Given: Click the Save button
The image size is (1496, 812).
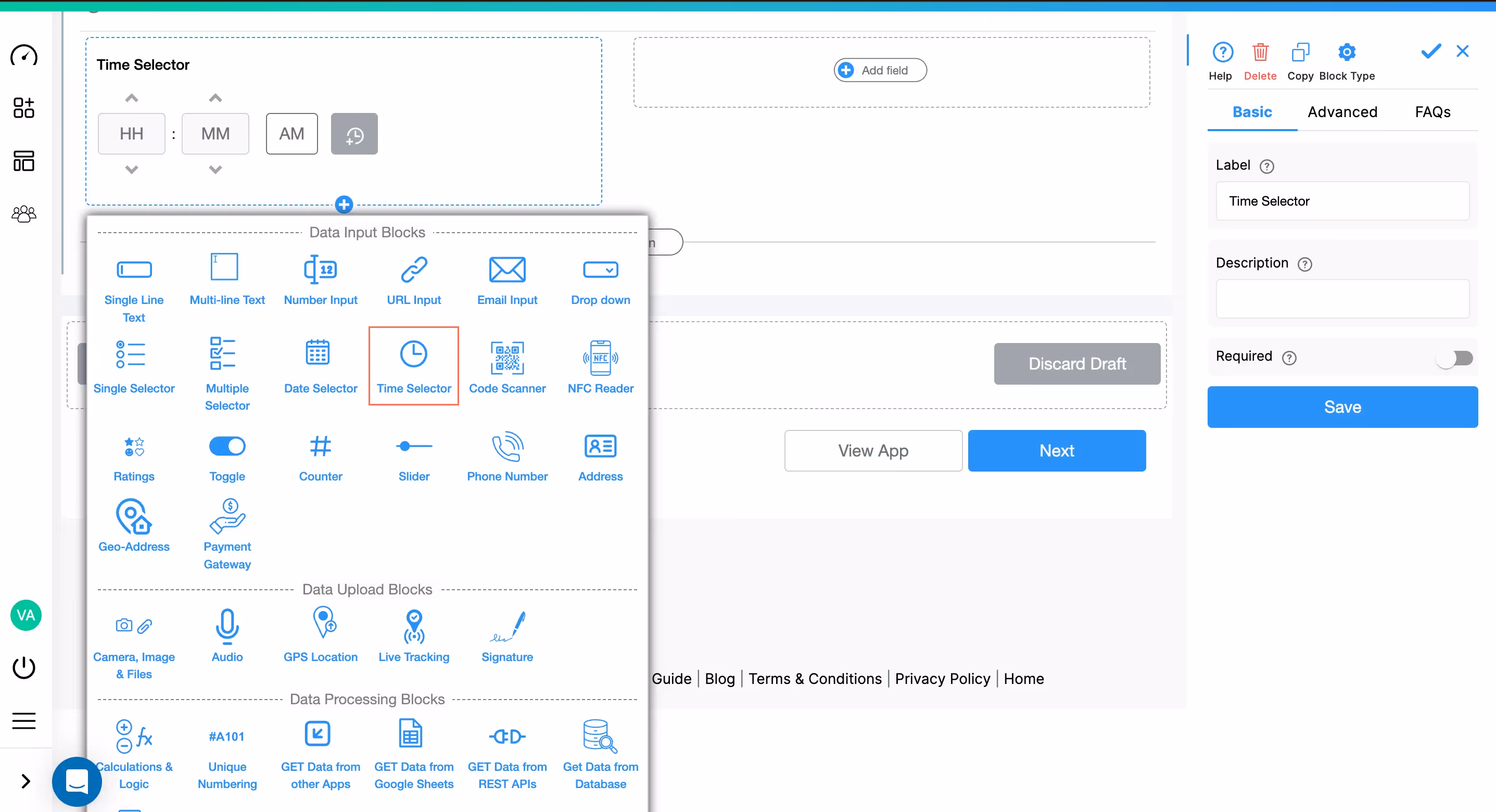Looking at the screenshot, I should point(1342,407).
